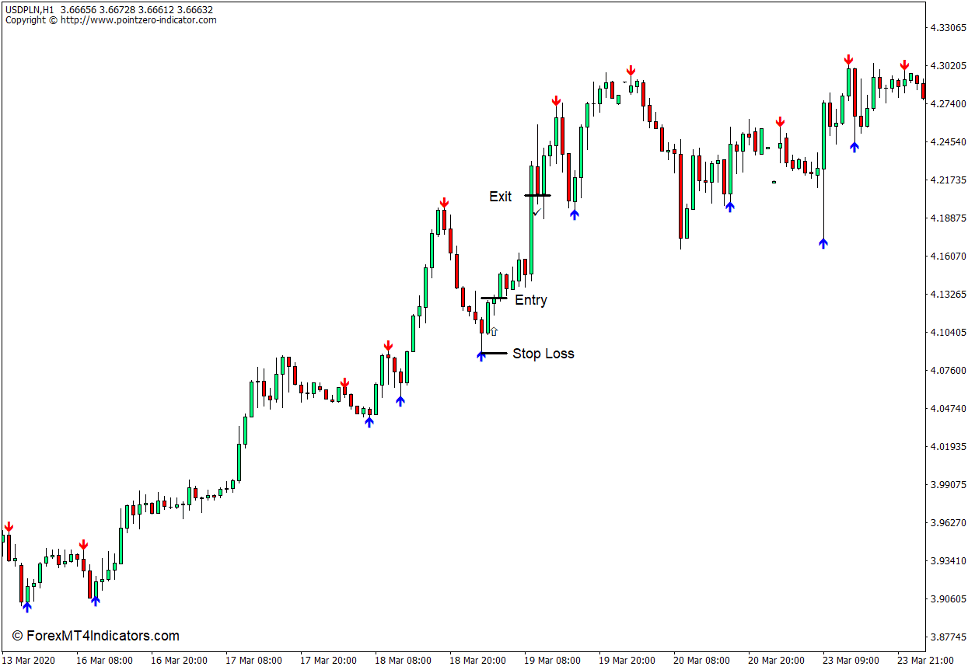Click the checkmark symbol below the Exit line

(538, 212)
